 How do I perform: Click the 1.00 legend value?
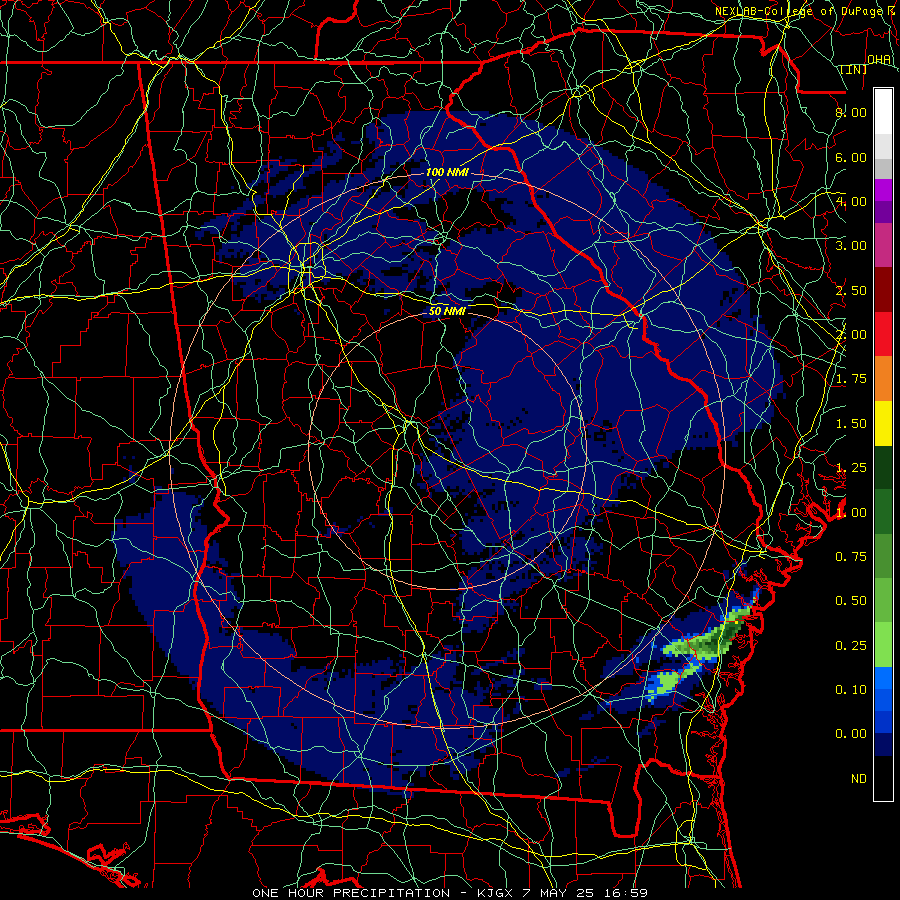point(851,513)
